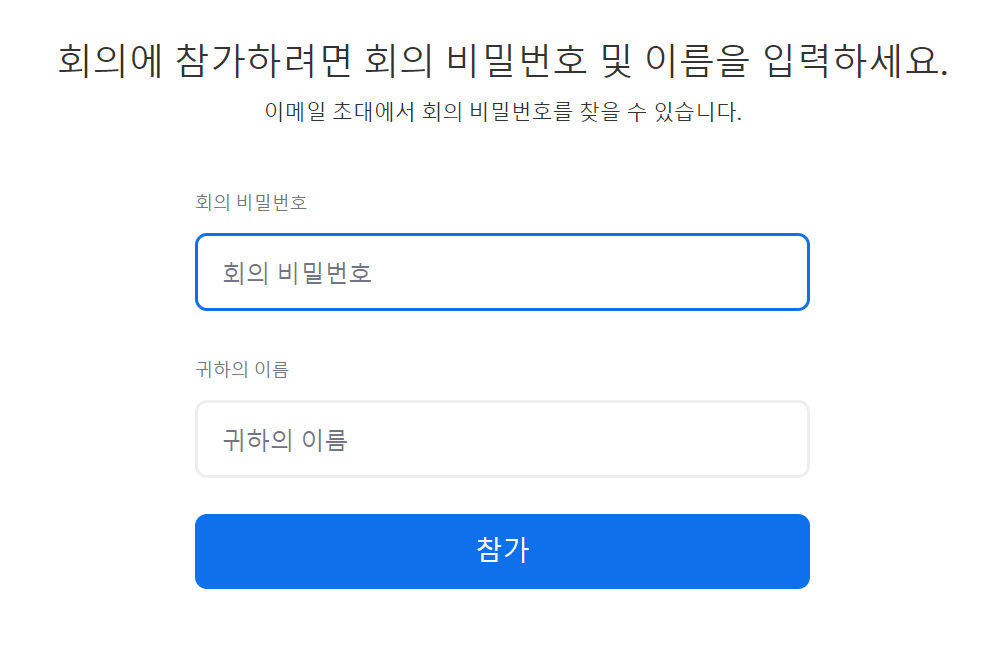
Task: Click the blue 참가 button
Action: (502, 551)
